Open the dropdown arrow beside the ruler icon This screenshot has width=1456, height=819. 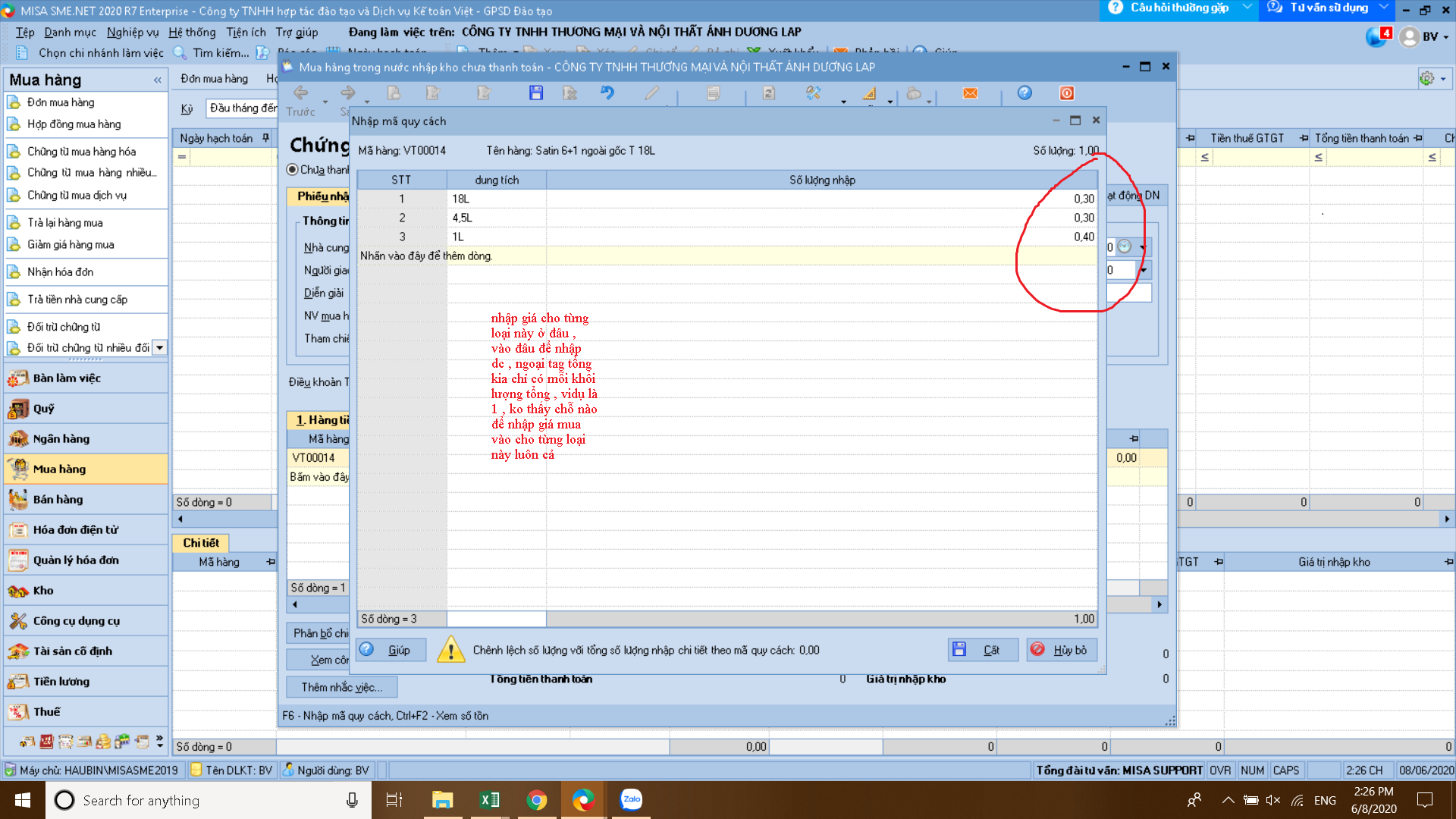click(x=890, y=102)
